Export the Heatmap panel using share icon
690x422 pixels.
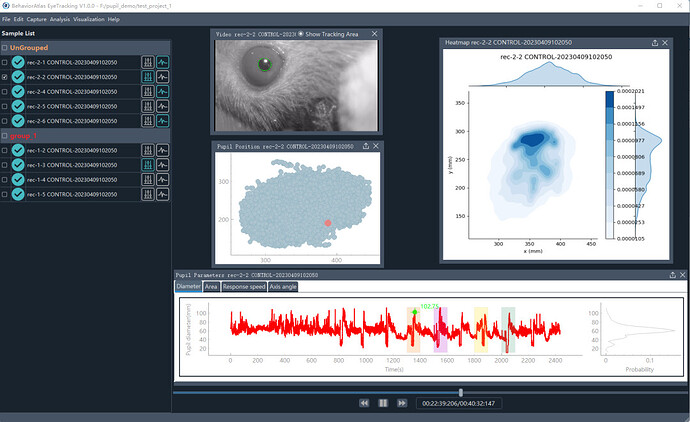pos(654,43)
